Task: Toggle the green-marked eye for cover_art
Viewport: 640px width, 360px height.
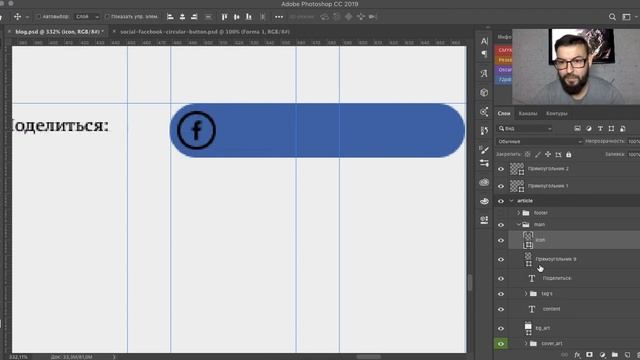Action: [x=501, y=344]
